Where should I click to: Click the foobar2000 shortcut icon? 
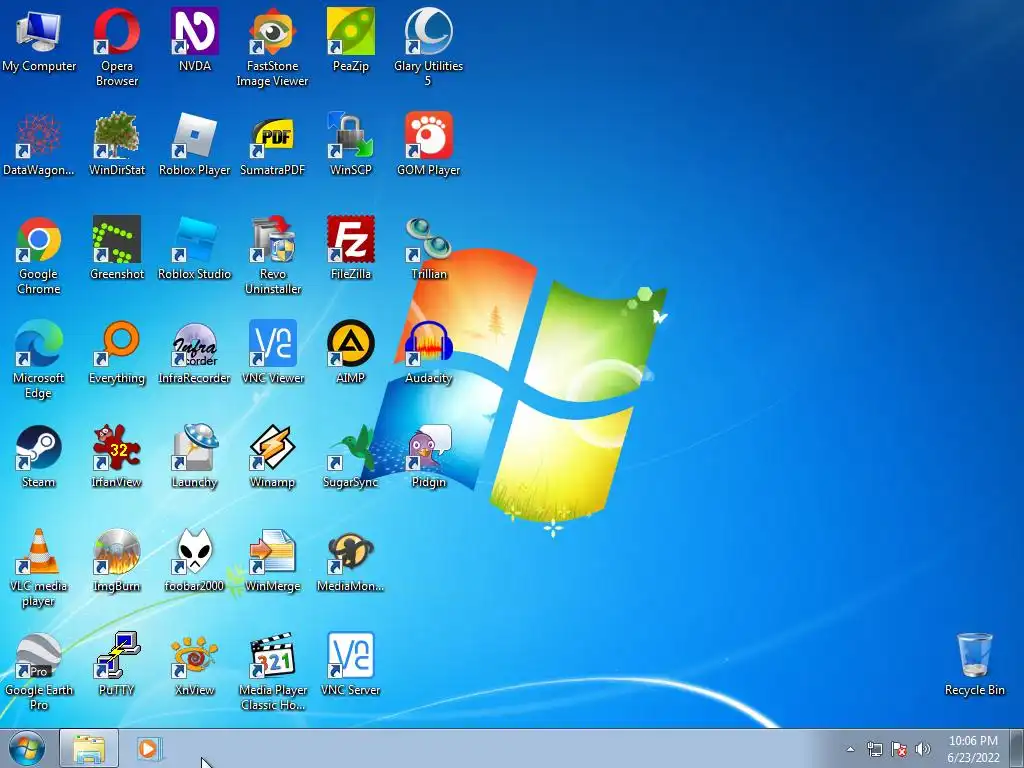point(195,551)
